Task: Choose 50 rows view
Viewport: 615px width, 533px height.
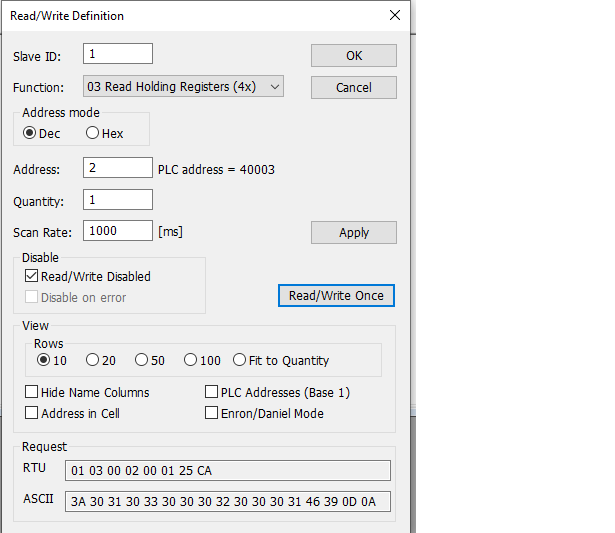Action: point(142,360)
